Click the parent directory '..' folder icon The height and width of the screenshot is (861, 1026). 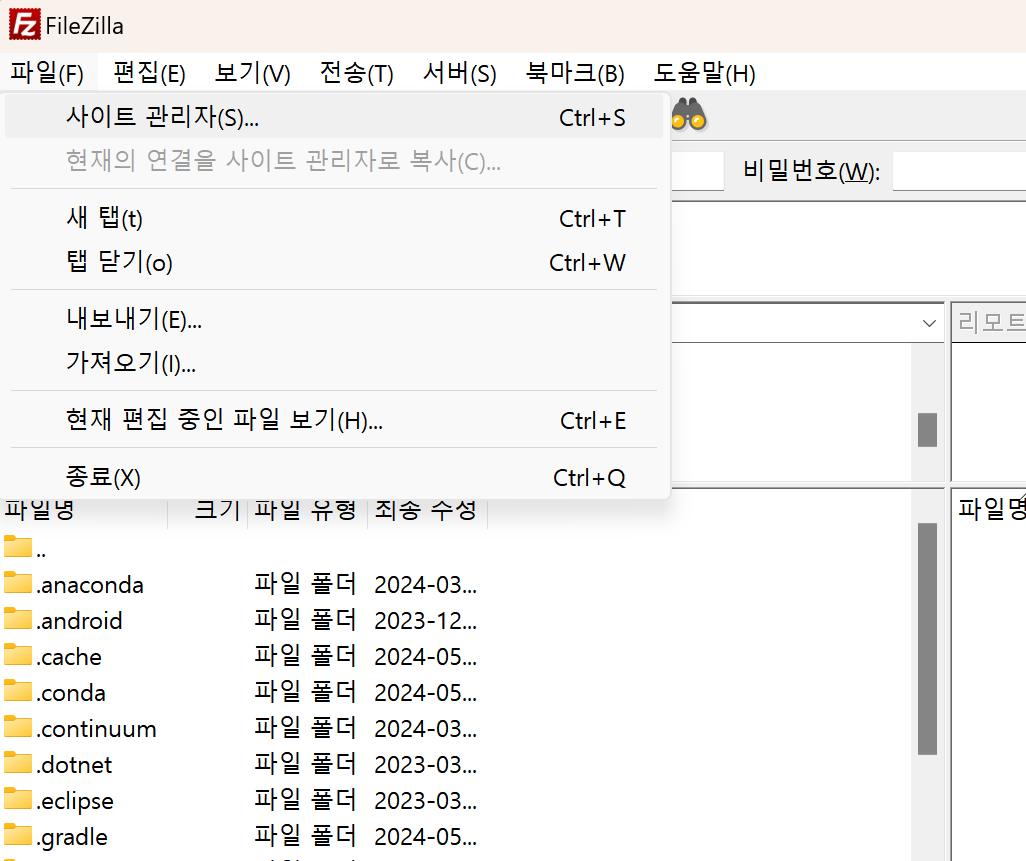tap(18, 546)
